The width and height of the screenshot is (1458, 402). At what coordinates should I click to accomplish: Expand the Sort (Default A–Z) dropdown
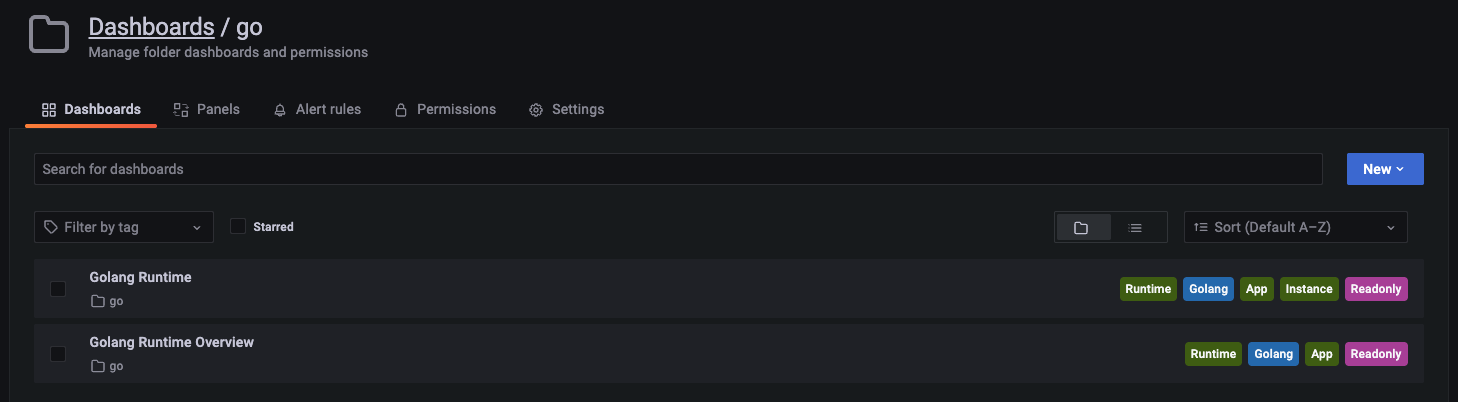tap(1295, 227)
